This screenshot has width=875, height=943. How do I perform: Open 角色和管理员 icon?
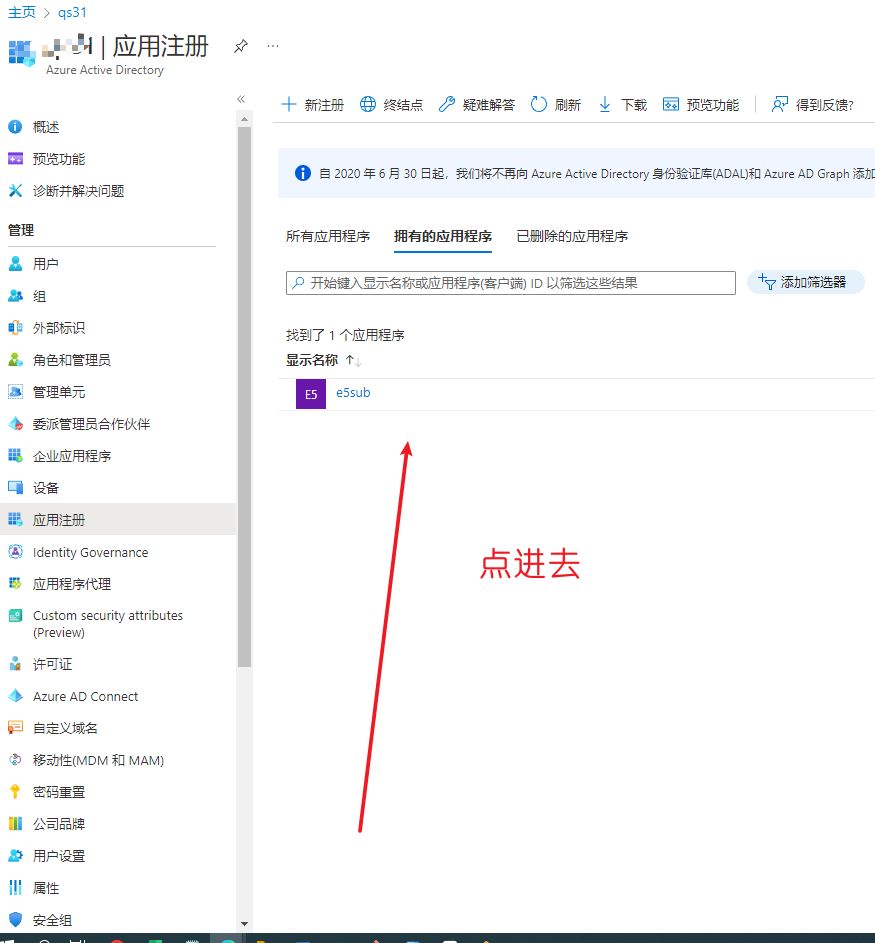click(15, 360)
